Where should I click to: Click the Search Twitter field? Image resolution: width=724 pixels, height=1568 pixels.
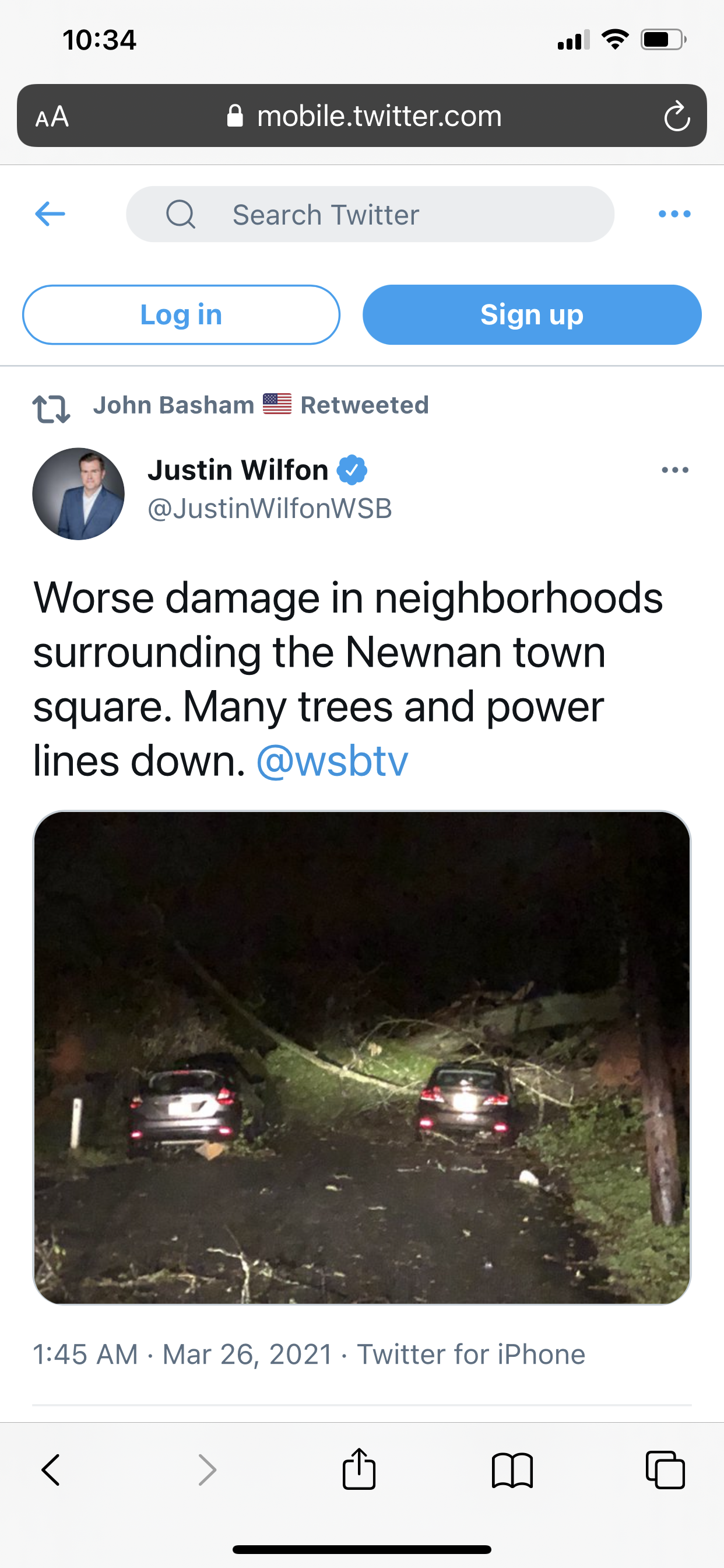point(370,214)
